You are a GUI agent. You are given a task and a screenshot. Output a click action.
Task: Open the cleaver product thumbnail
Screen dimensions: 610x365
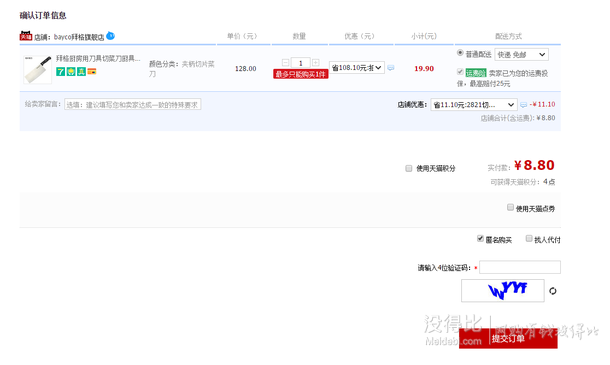pos(37,70)
